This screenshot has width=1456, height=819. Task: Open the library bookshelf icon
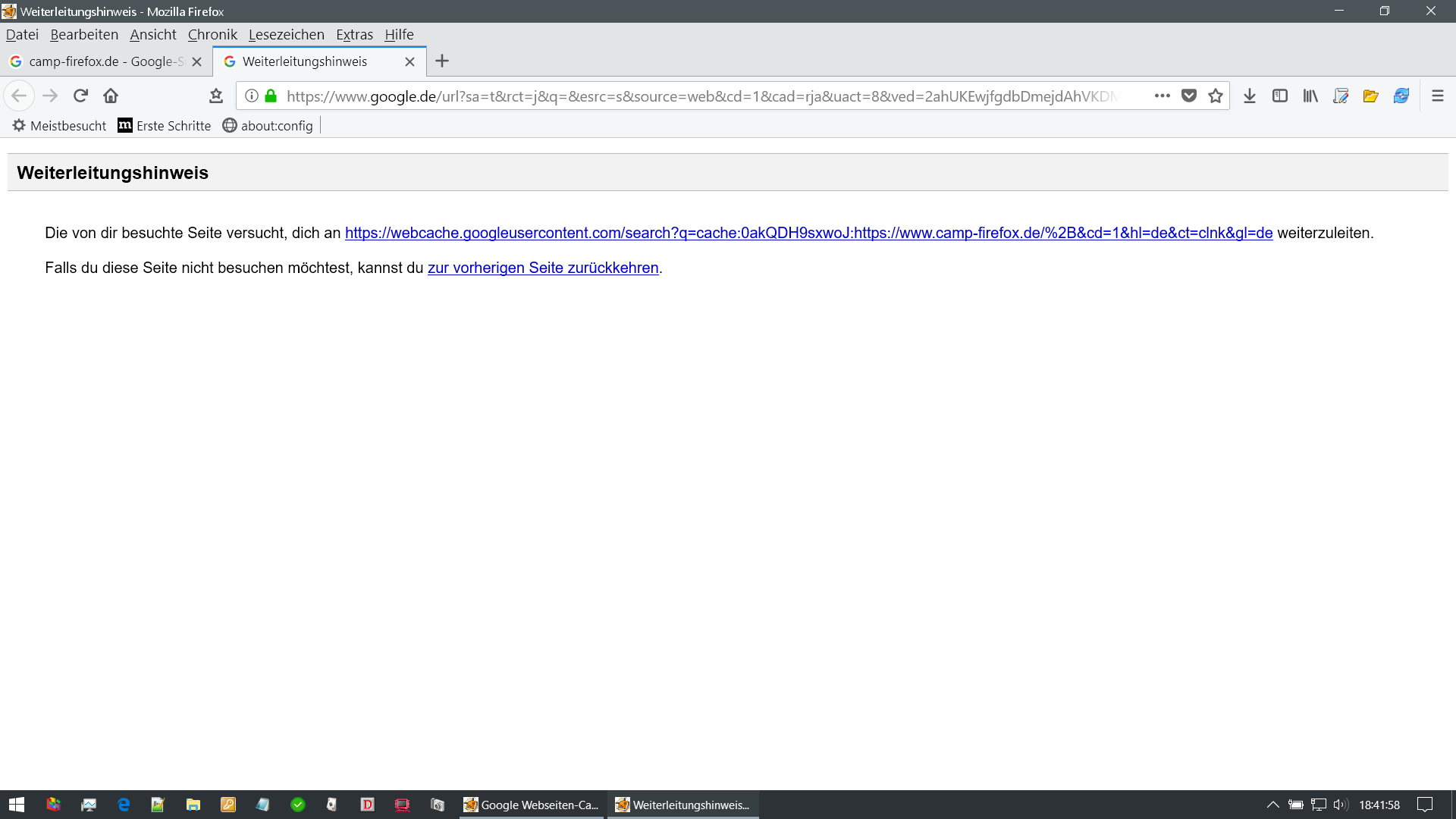(x=1310, y=96)
